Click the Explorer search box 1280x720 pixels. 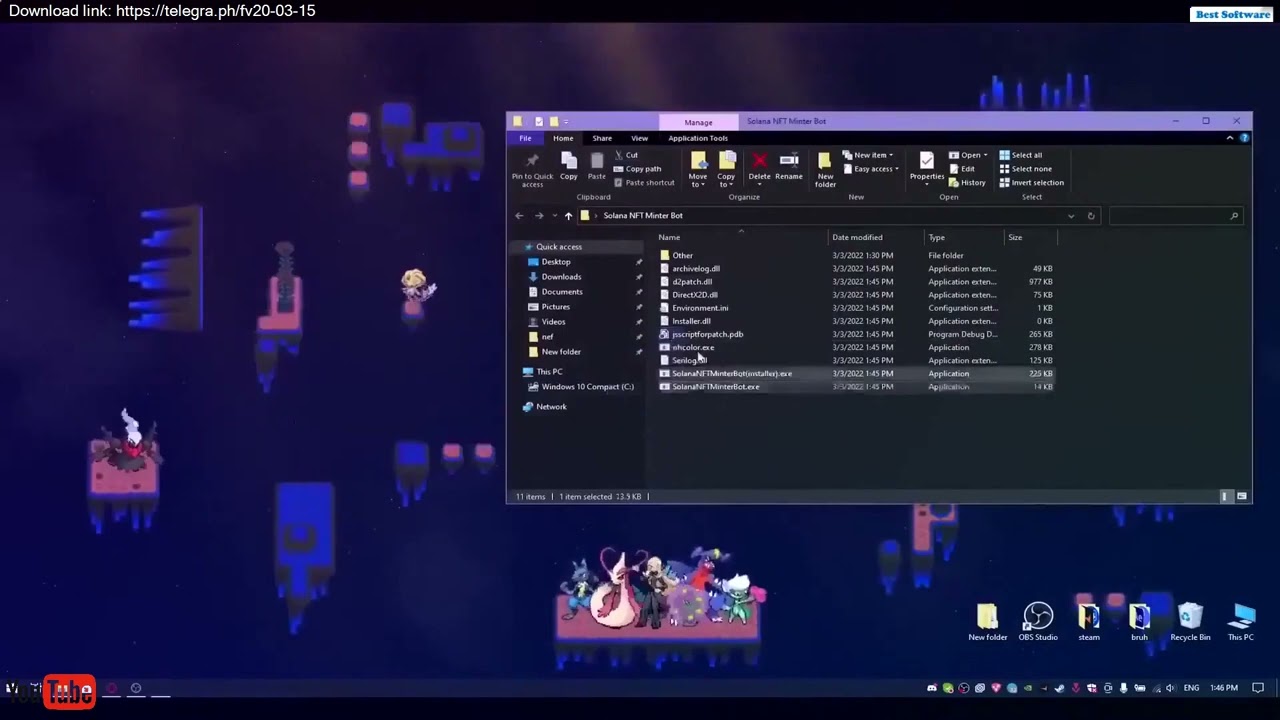pos(1174,216)
